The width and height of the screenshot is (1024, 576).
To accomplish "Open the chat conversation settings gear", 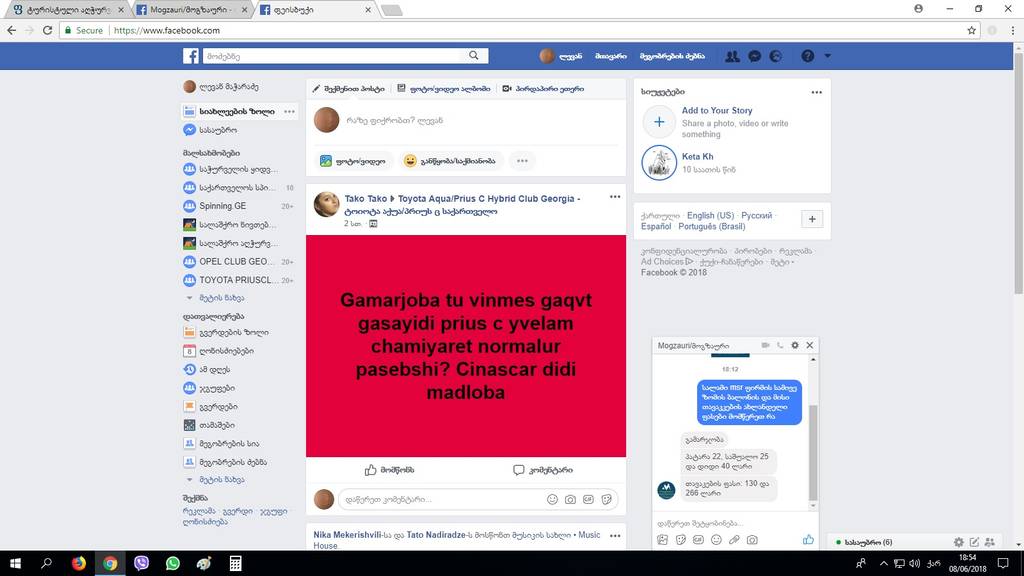I will [794, 344].
